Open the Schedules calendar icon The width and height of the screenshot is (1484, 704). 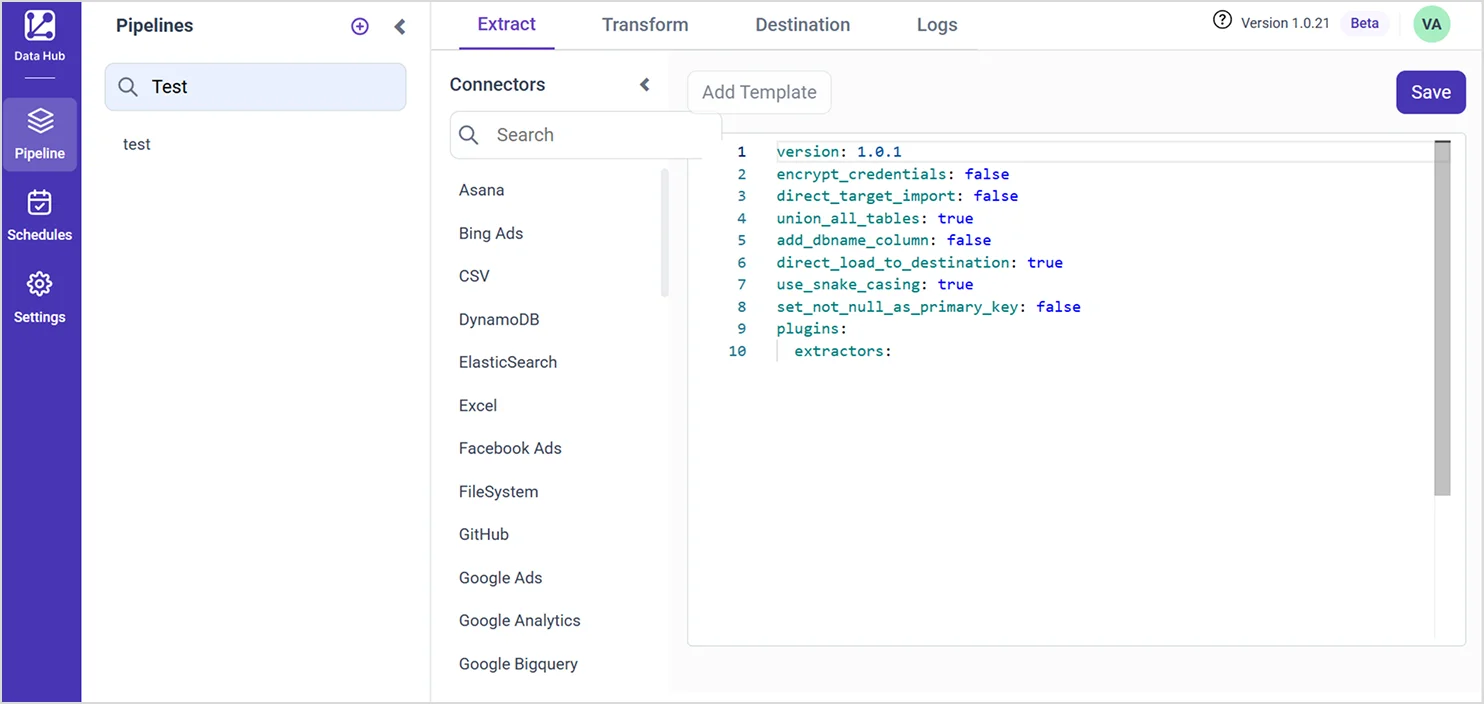pyautogui.click(x=40, y=203)
